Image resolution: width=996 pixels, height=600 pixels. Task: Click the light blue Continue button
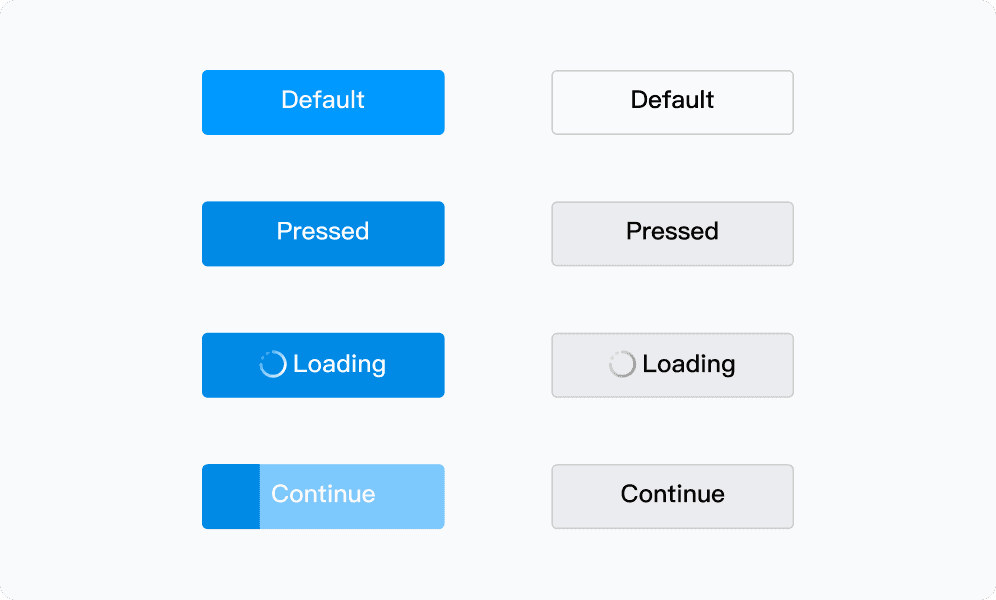point(323,497)
